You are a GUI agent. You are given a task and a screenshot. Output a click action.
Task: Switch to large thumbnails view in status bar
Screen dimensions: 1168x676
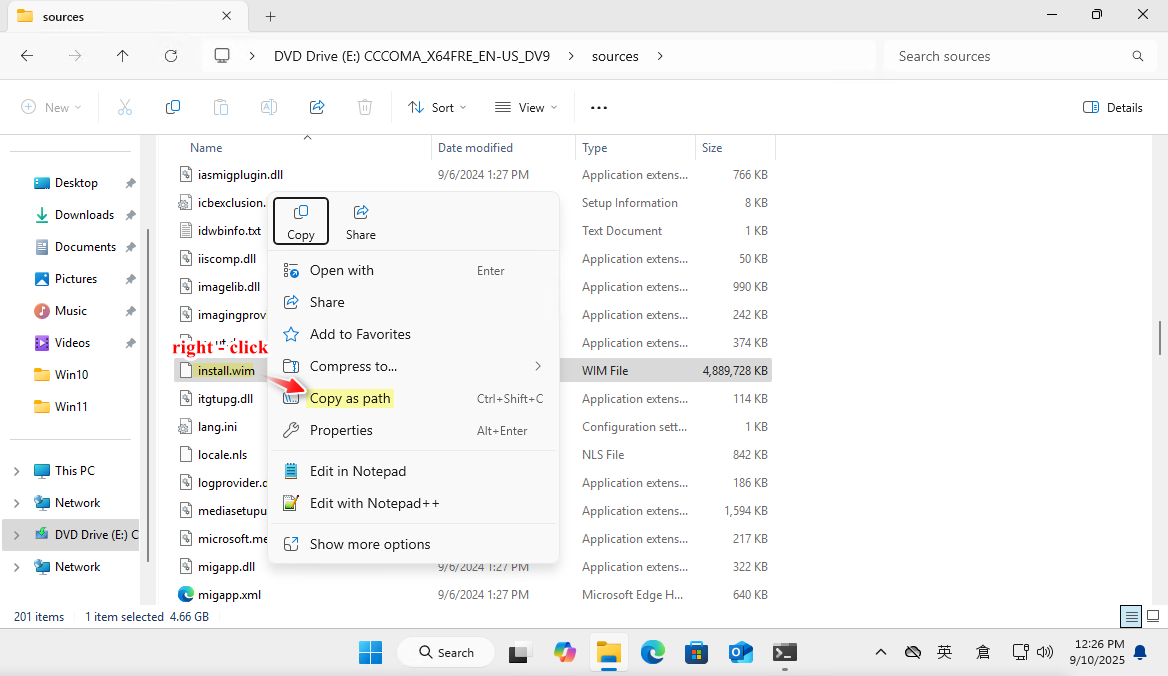tap(1153, 616)
